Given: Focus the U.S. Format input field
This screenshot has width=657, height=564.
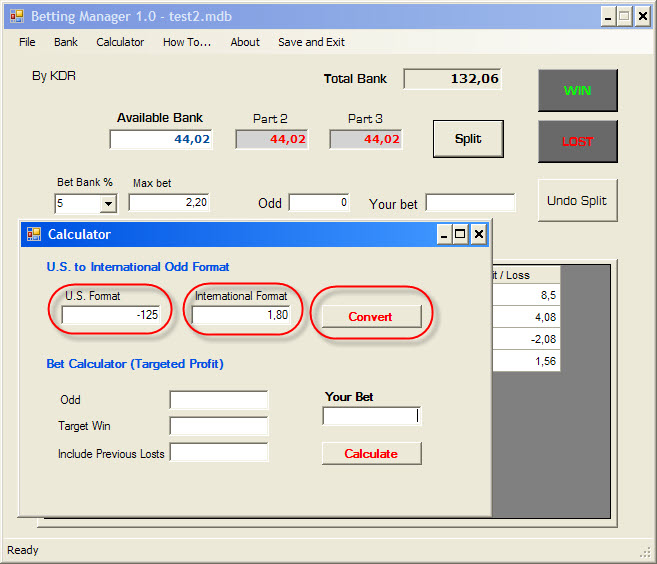Looking at the screenshot, I should click(112, 315).
